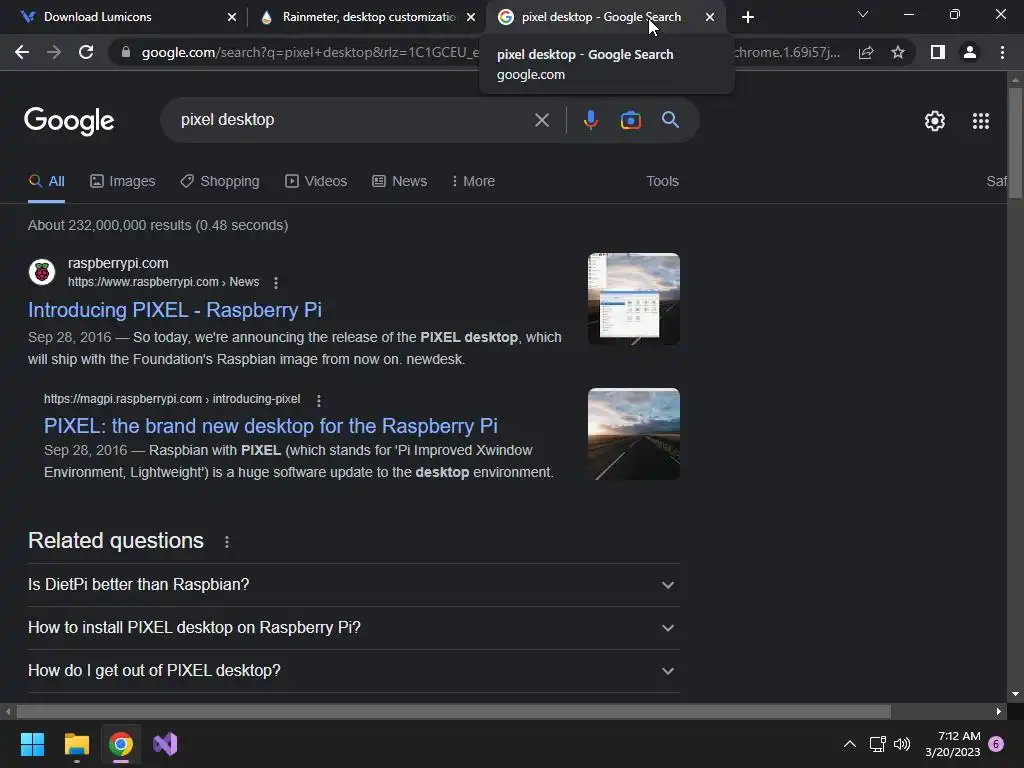This screenshot has height=768, width=1024.
Task: Click the raspberrypi.com site name
Action: pos(118,263)
